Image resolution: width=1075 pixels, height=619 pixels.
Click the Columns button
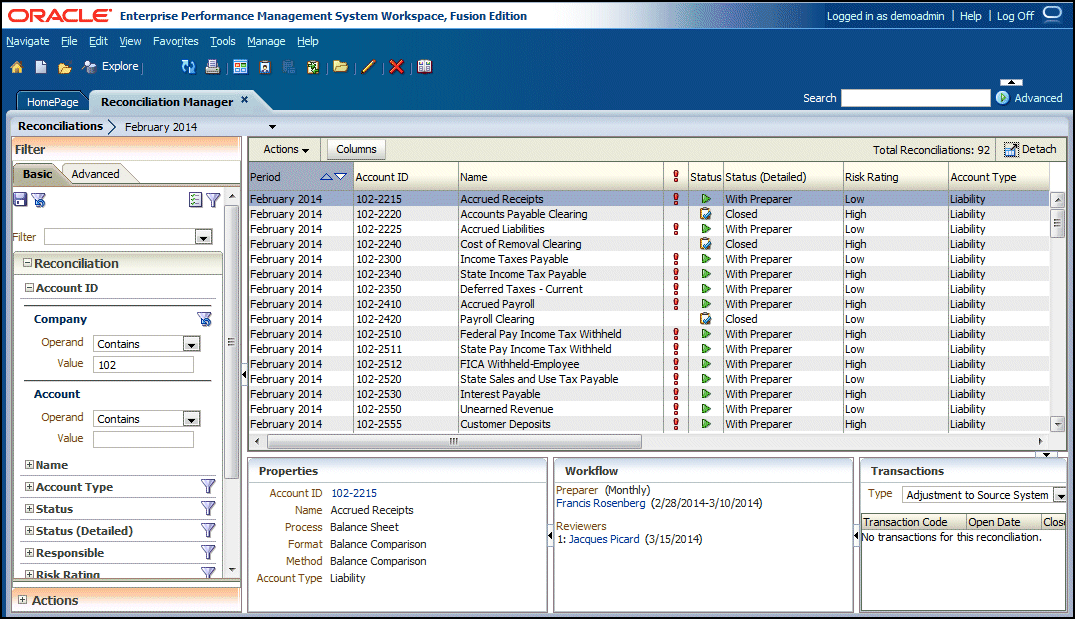[x=356, y=149]
